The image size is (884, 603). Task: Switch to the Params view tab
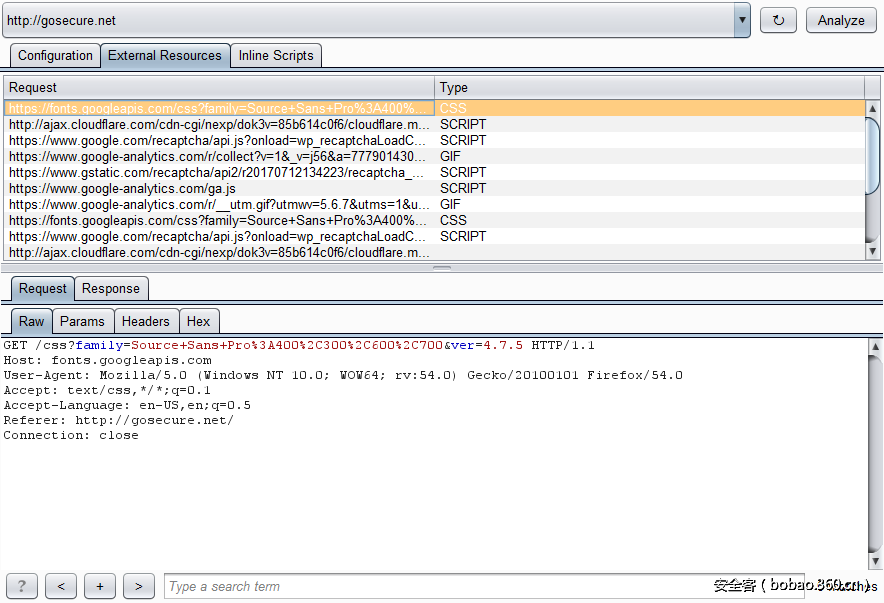pyautogui.click(x=82, y=321)
